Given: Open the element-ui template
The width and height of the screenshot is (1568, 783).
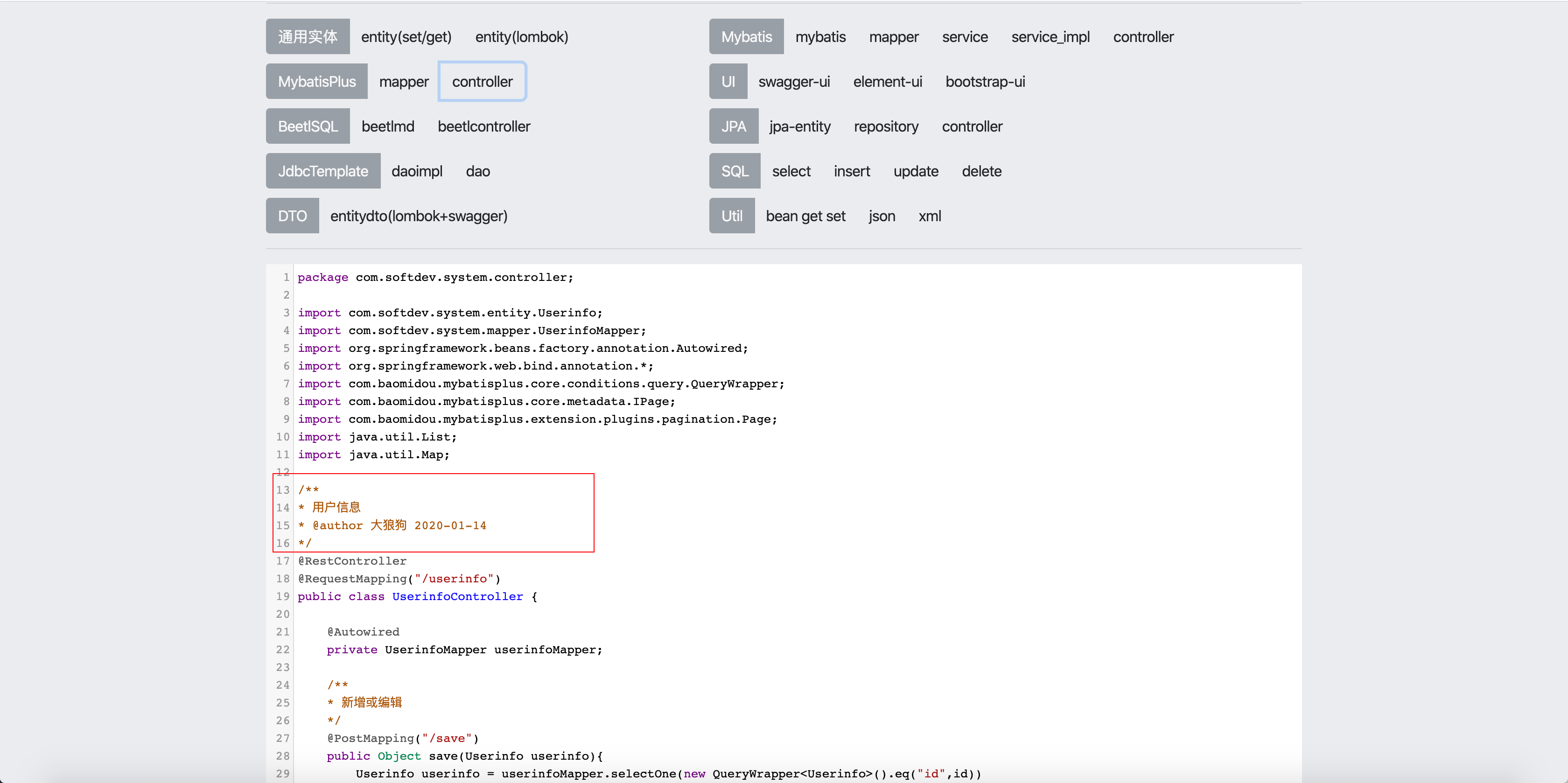Looking at the screenshot, I should [887, 82].
